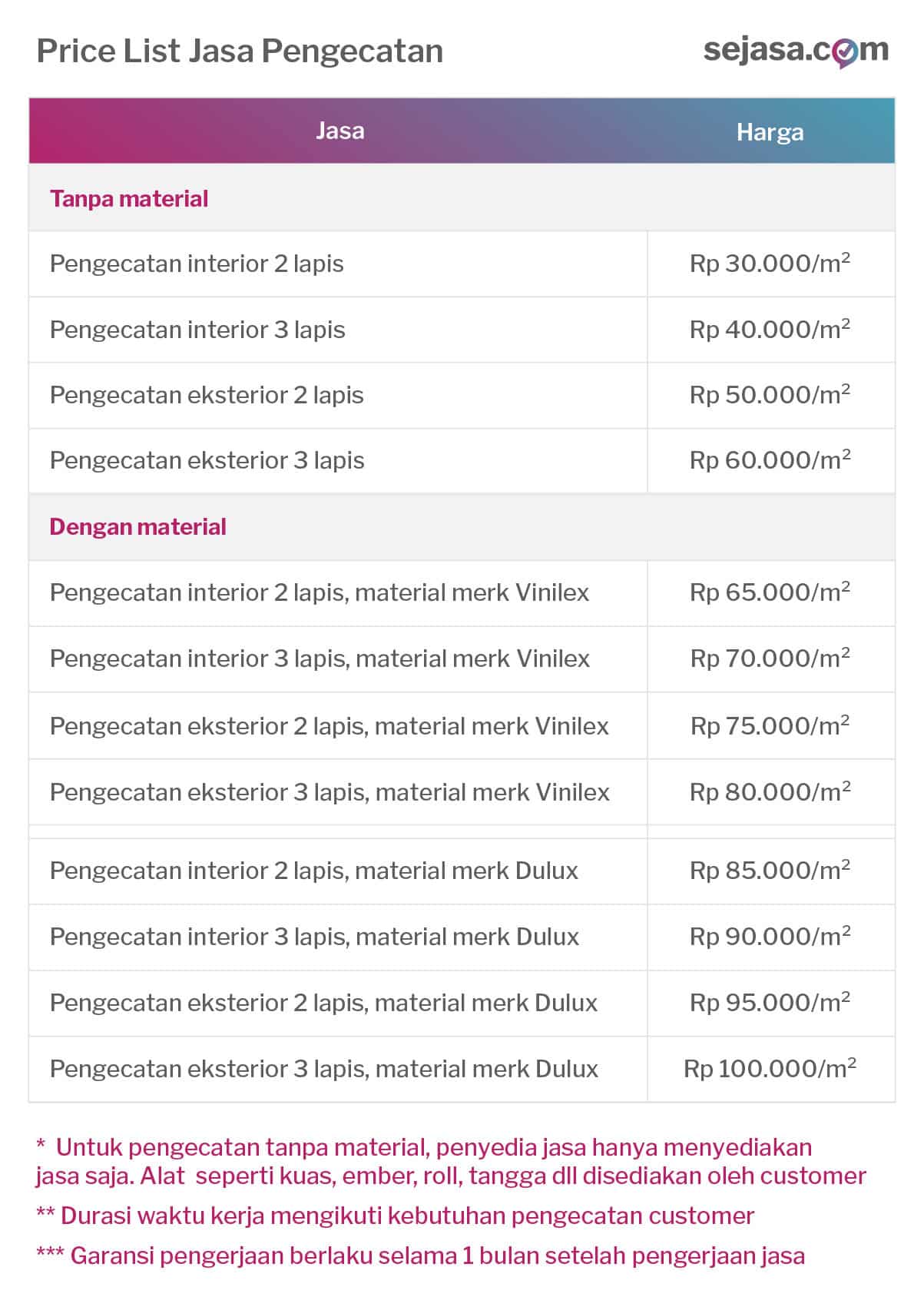Click the Rp 90.000/m² price
Image resolution: width=924 pixels, height=1307 pixels.
pyautogui.click(x=770, y=936)
